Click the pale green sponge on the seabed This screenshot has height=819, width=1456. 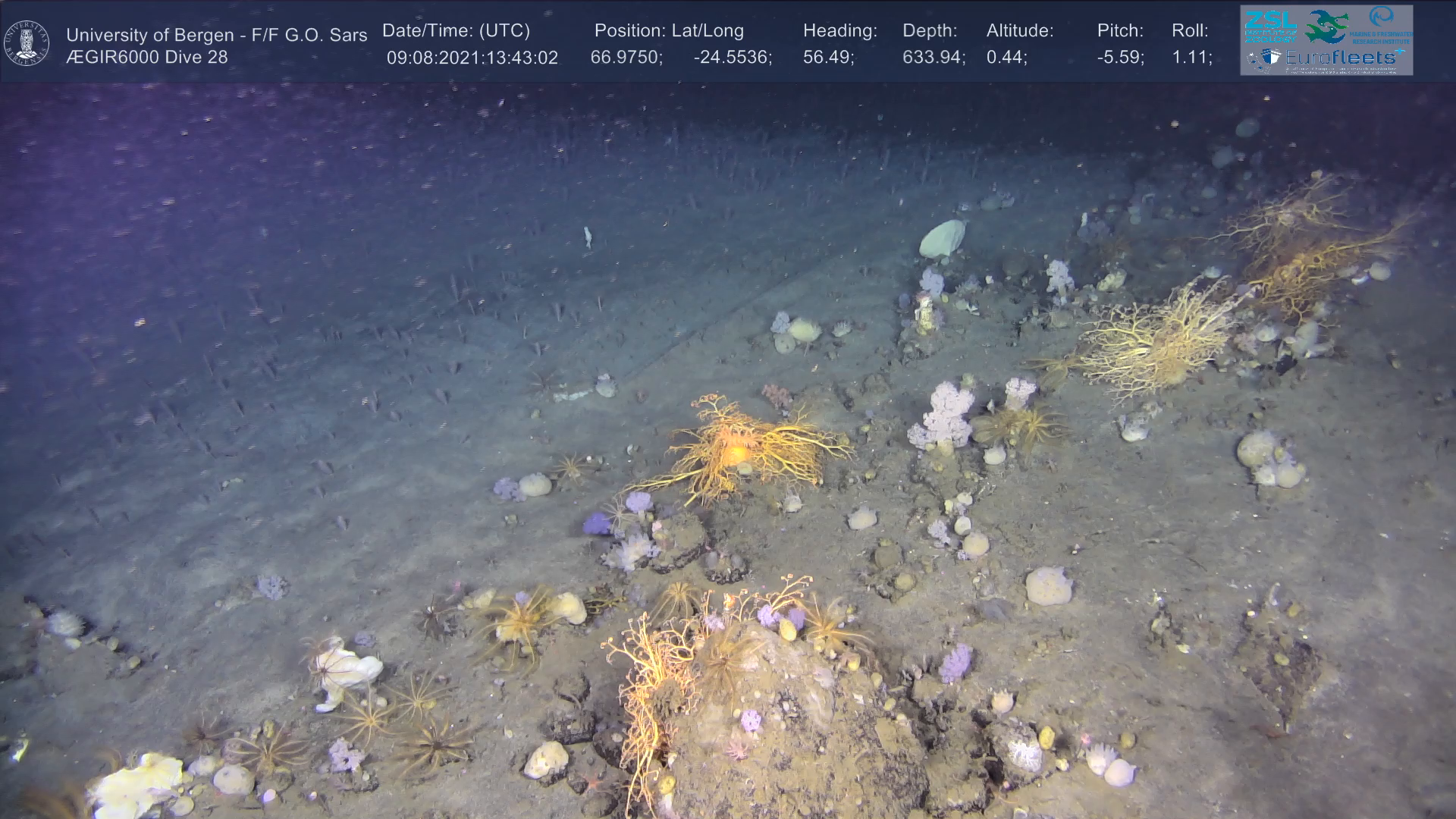pos(942,238)
